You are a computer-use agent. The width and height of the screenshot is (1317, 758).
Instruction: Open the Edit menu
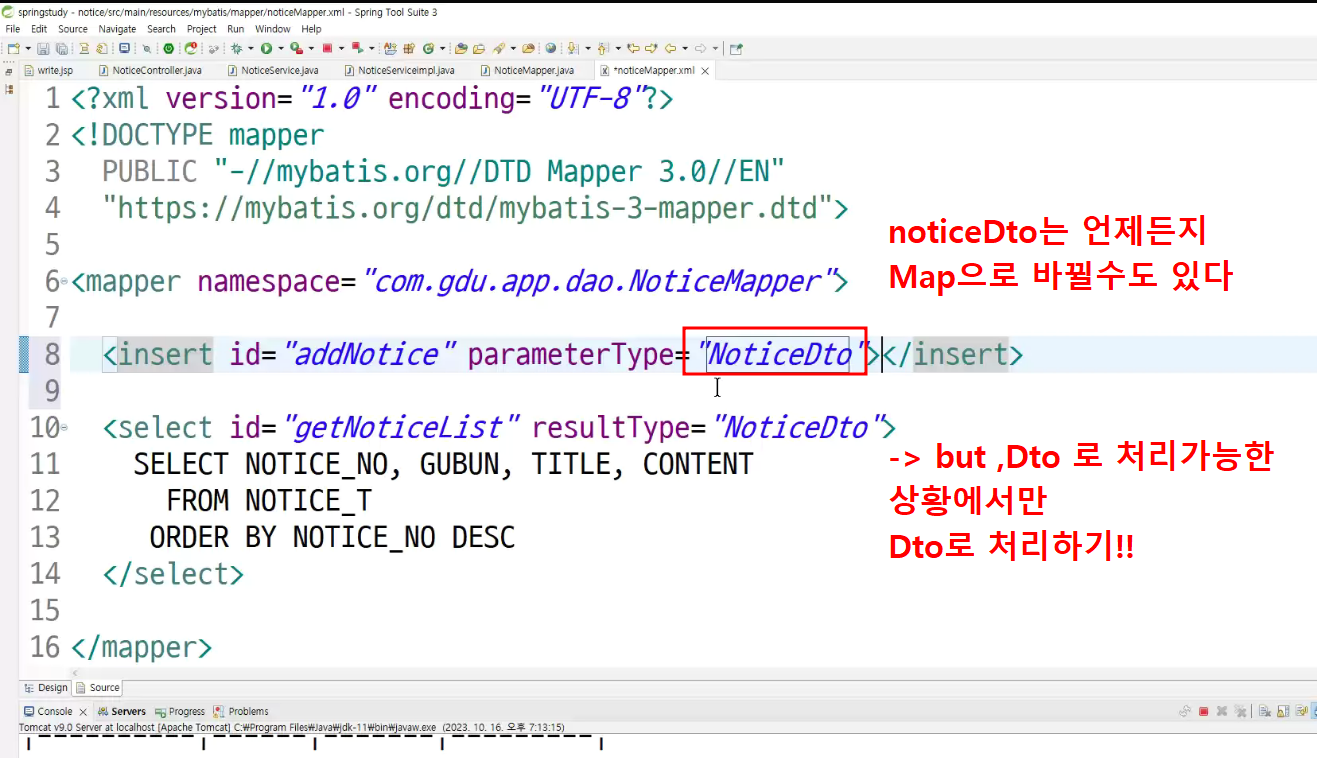[39, 29]
